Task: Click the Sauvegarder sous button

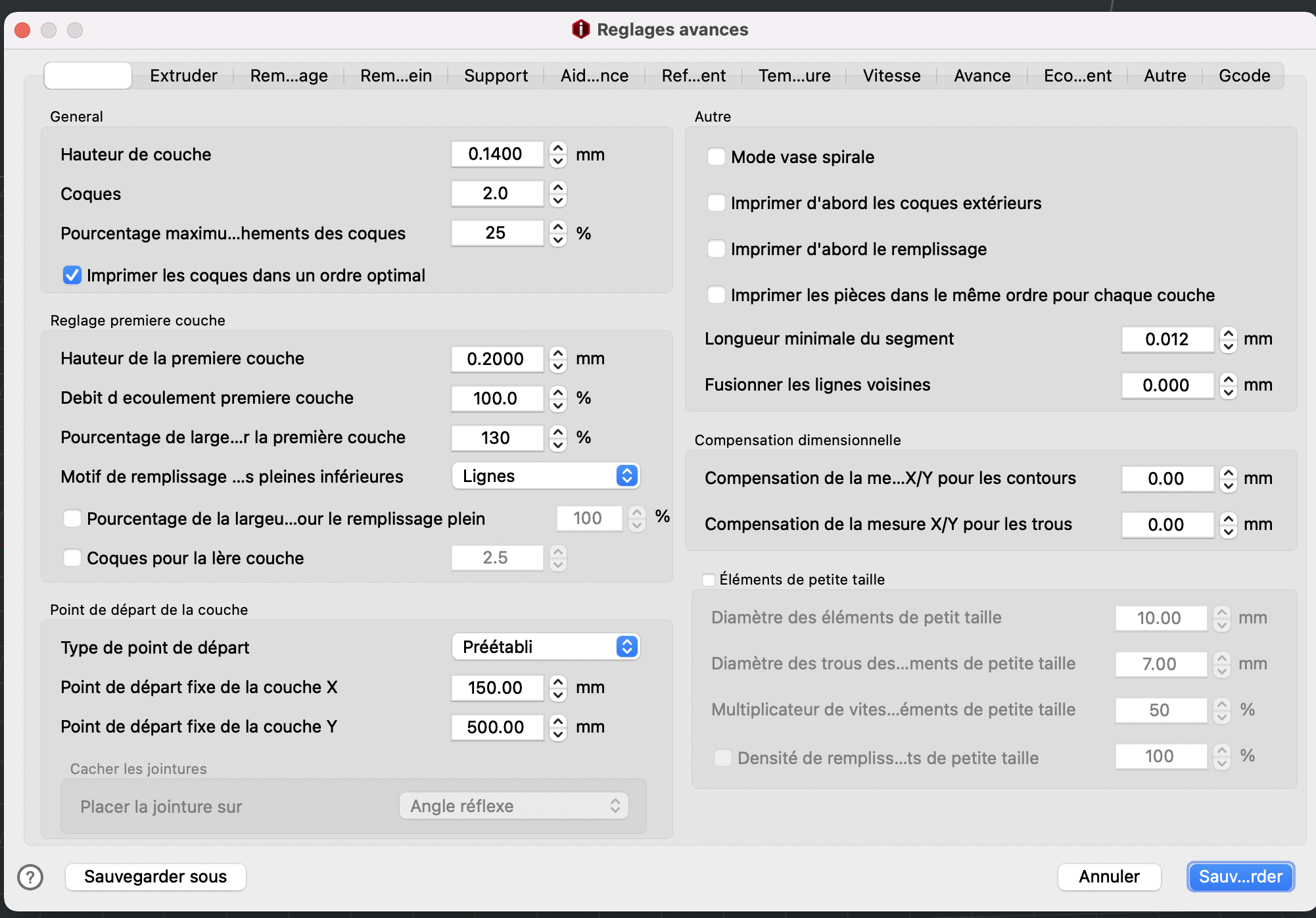Action: coord(155,877)
